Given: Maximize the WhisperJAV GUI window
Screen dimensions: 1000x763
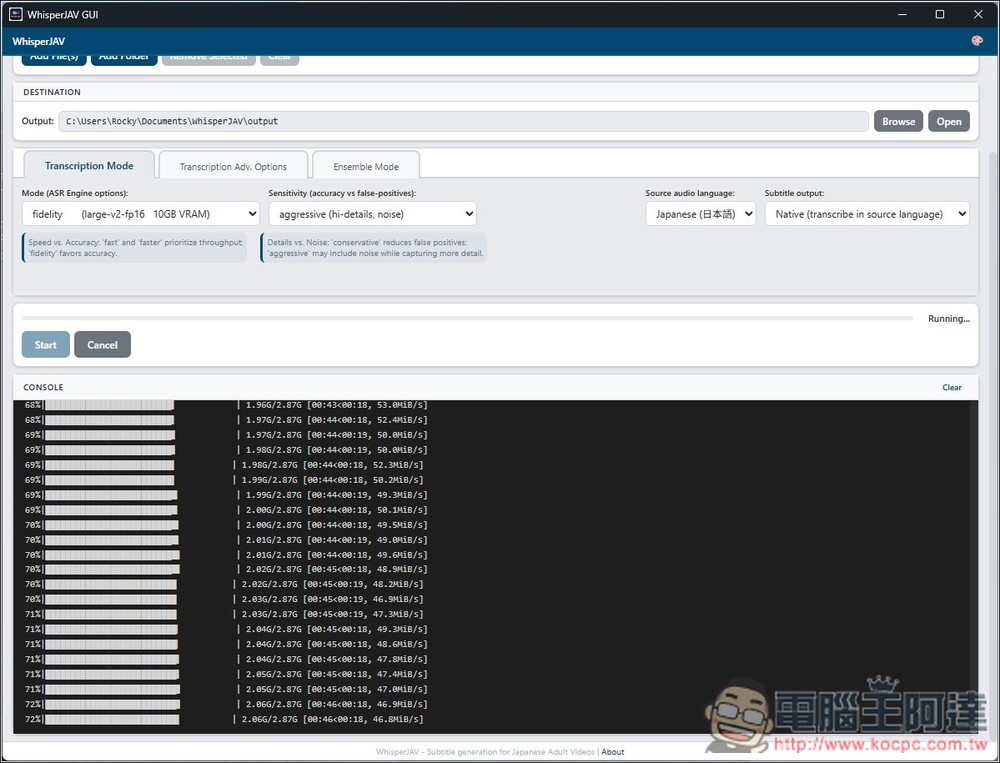Looking at the screenshot, I should 940,14.
